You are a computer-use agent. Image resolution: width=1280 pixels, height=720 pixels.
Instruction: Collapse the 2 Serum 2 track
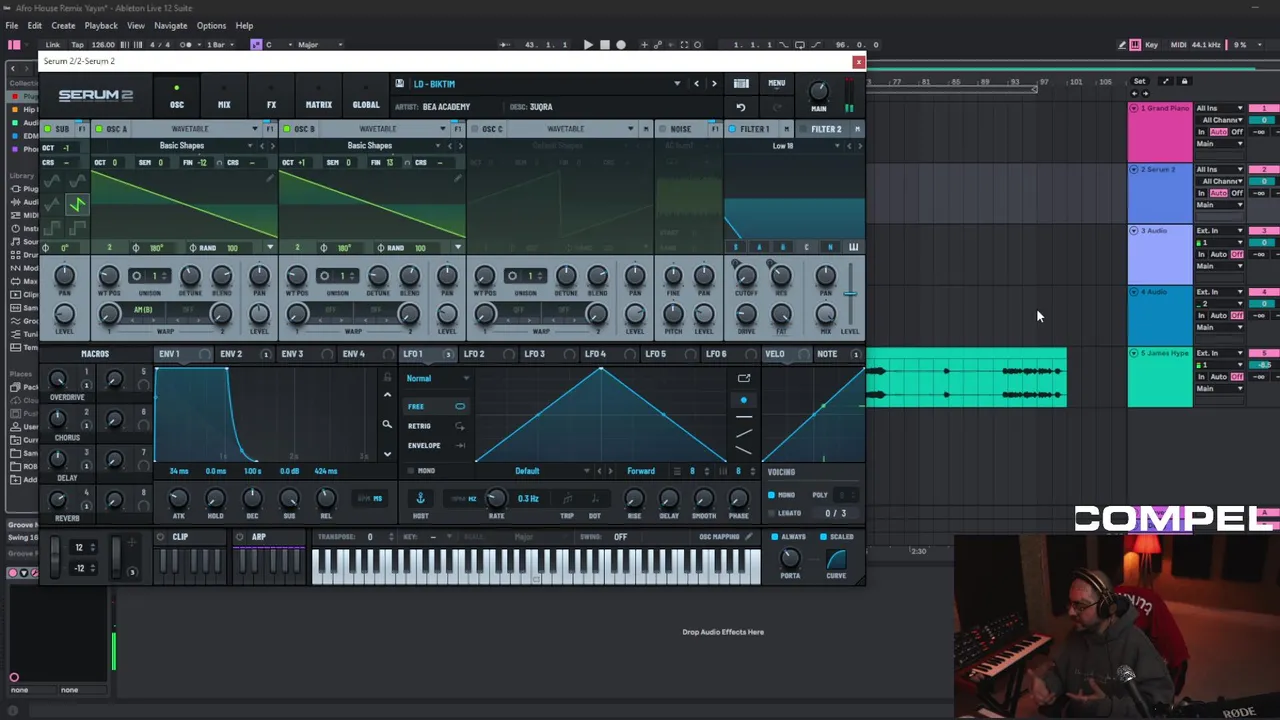point(1134,169)
